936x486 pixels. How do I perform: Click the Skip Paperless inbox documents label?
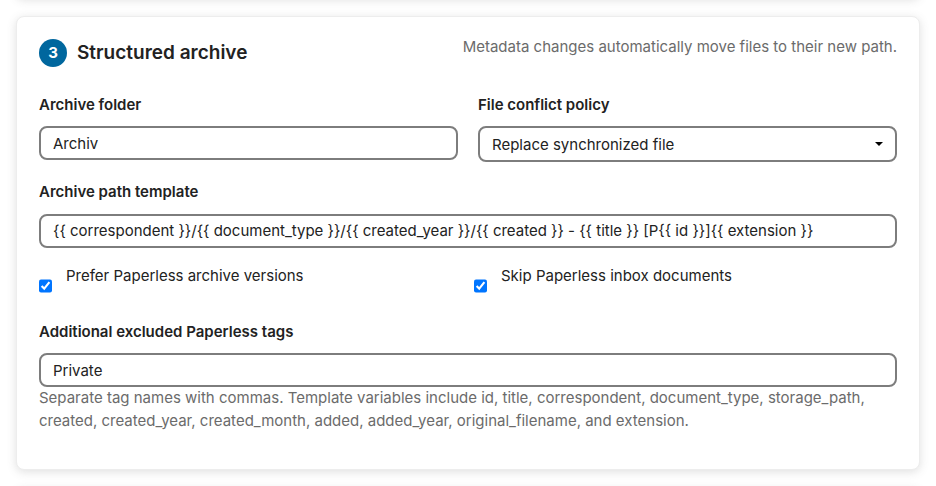coord(616,276)
